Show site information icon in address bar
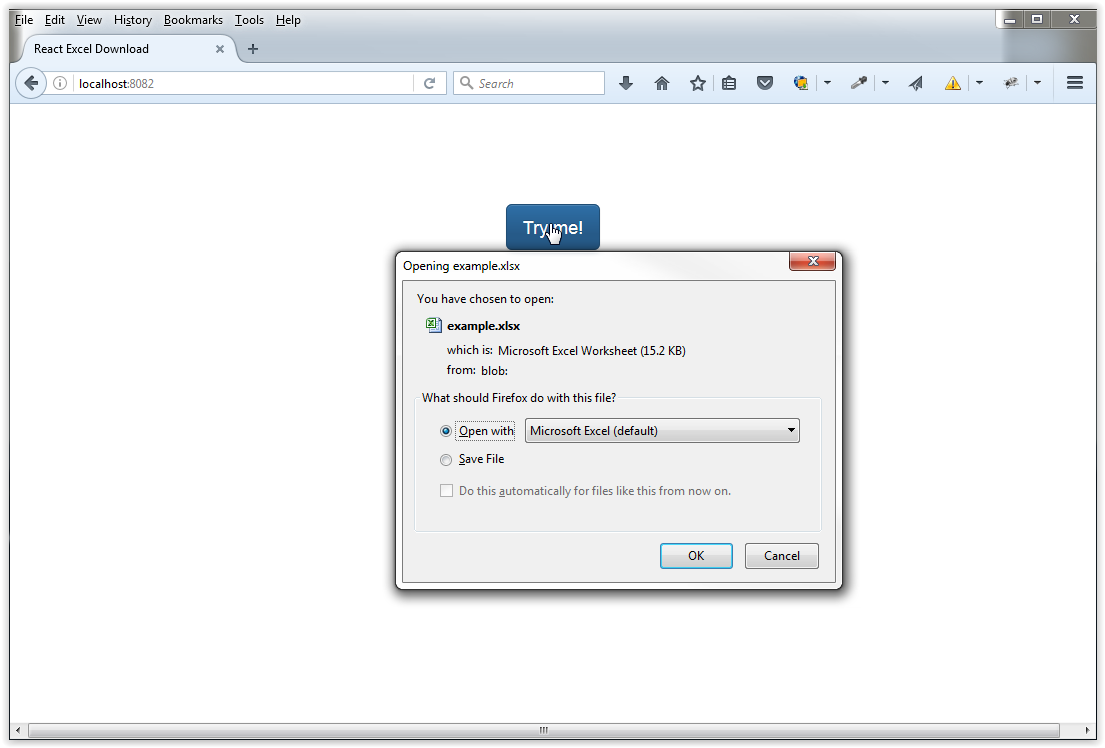 pos(61,83)
